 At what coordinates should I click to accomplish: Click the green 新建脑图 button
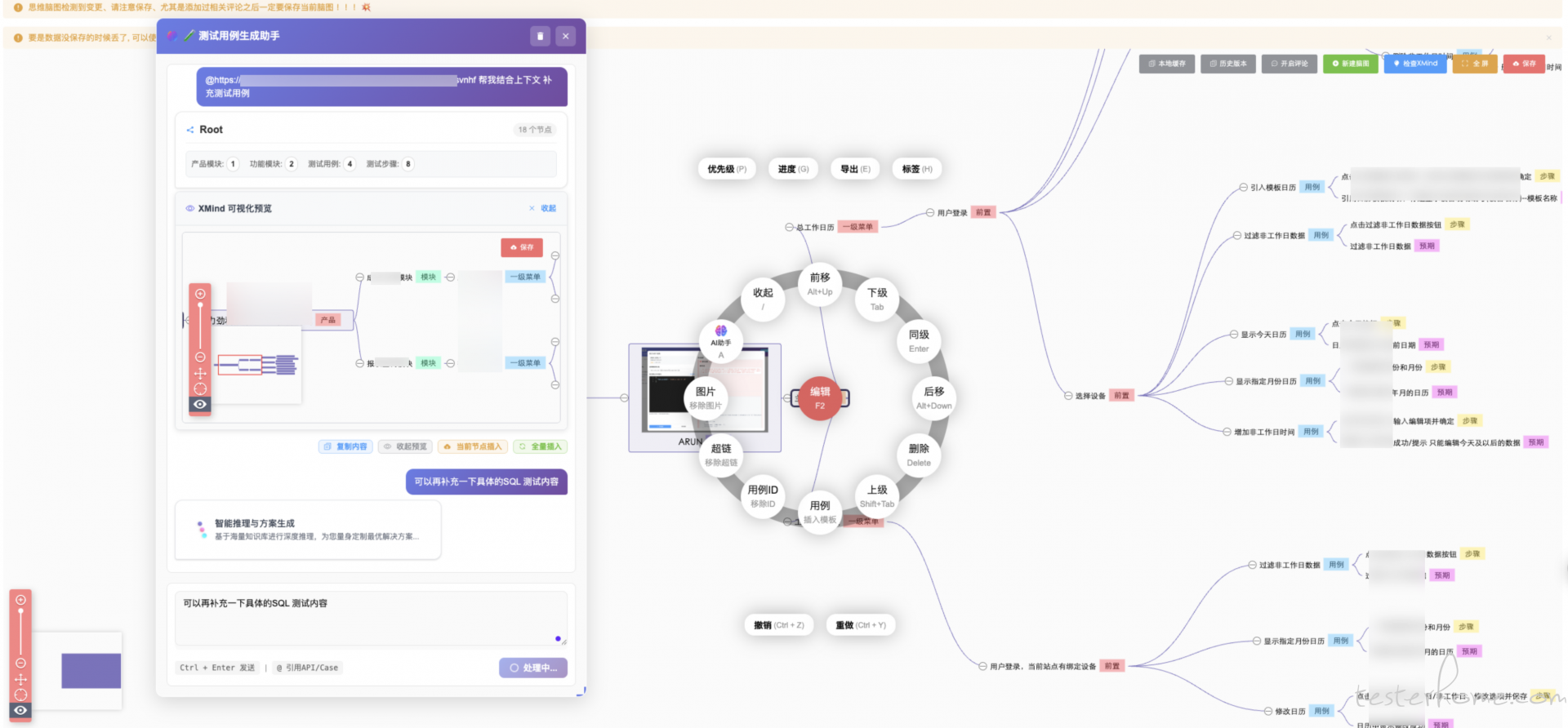[x=1351, y=64]
